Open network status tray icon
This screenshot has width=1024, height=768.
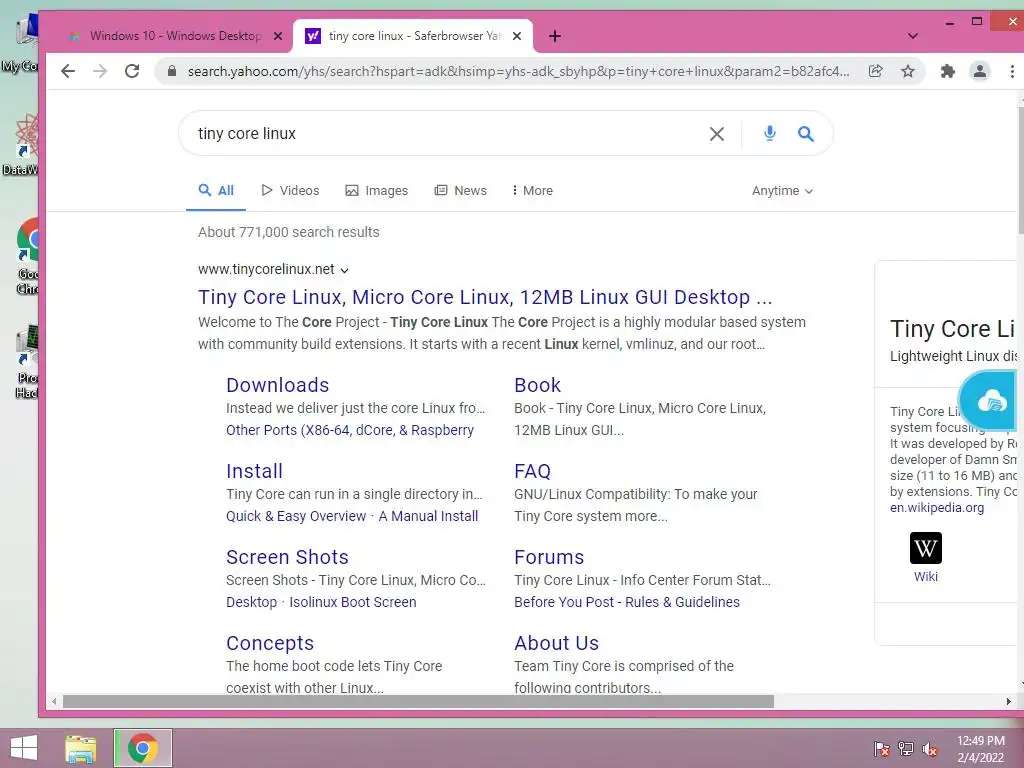[x=906, y=748]
